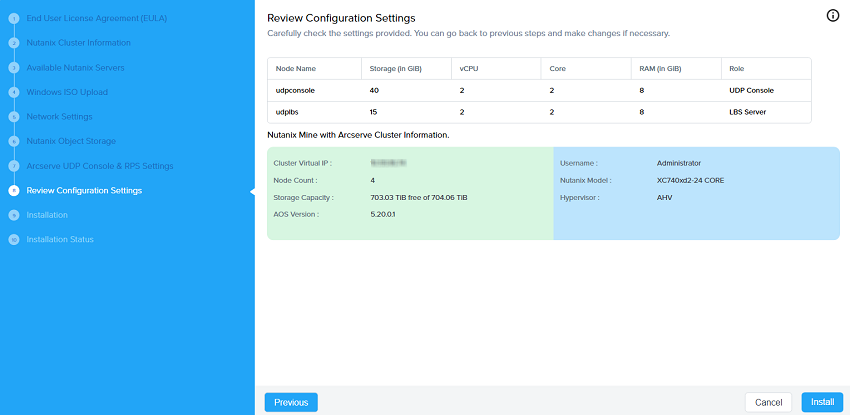This screenshot has width=850, height=415.
Task: Click AOS Version value 5.20.0.1
Action: tap(383, 214)
